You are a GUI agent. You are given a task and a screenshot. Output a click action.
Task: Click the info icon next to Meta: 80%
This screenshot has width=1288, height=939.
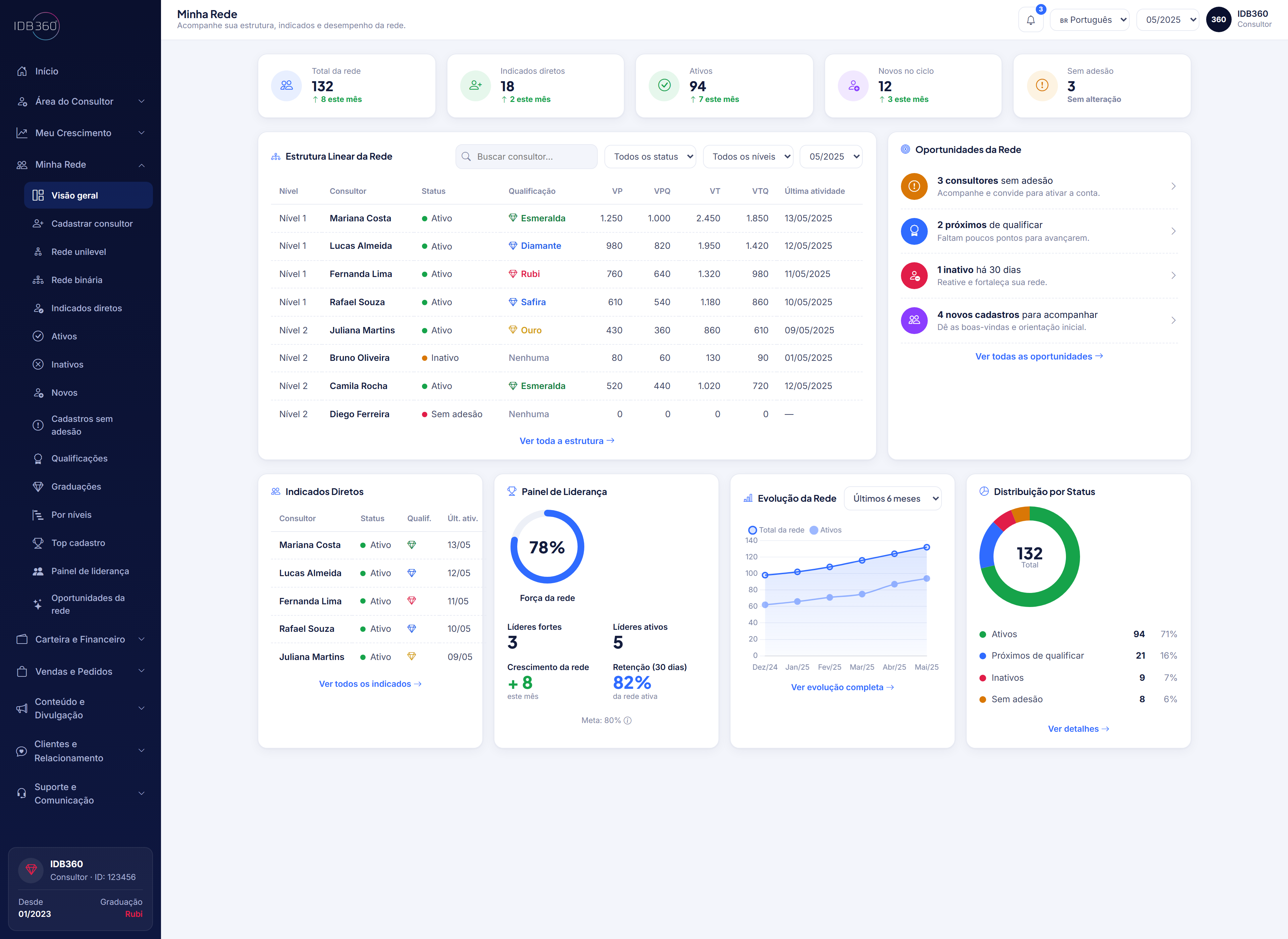tap(628, 720)
